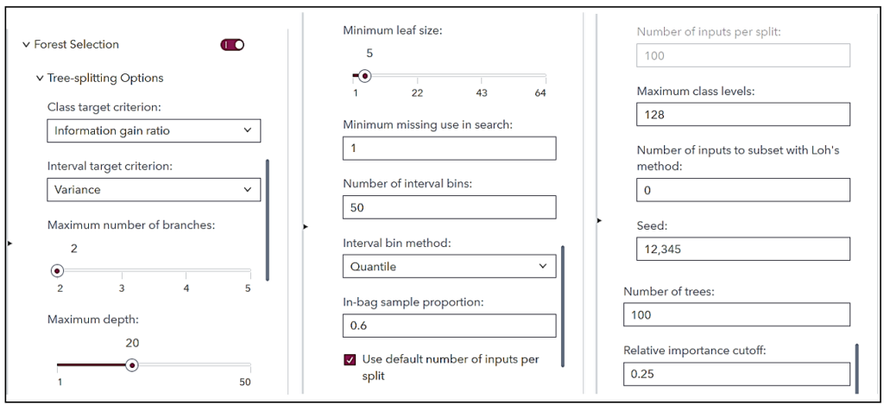Open the Interval bin method dropdown

click(x=448, y=267)
